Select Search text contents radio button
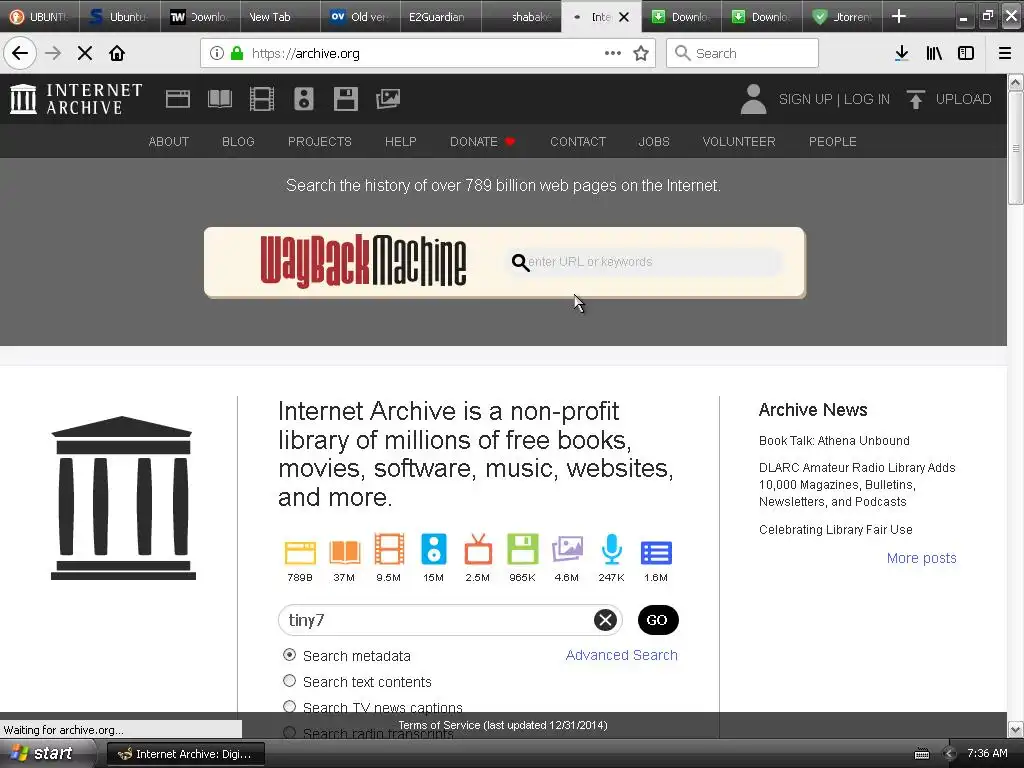 point(289,680)
